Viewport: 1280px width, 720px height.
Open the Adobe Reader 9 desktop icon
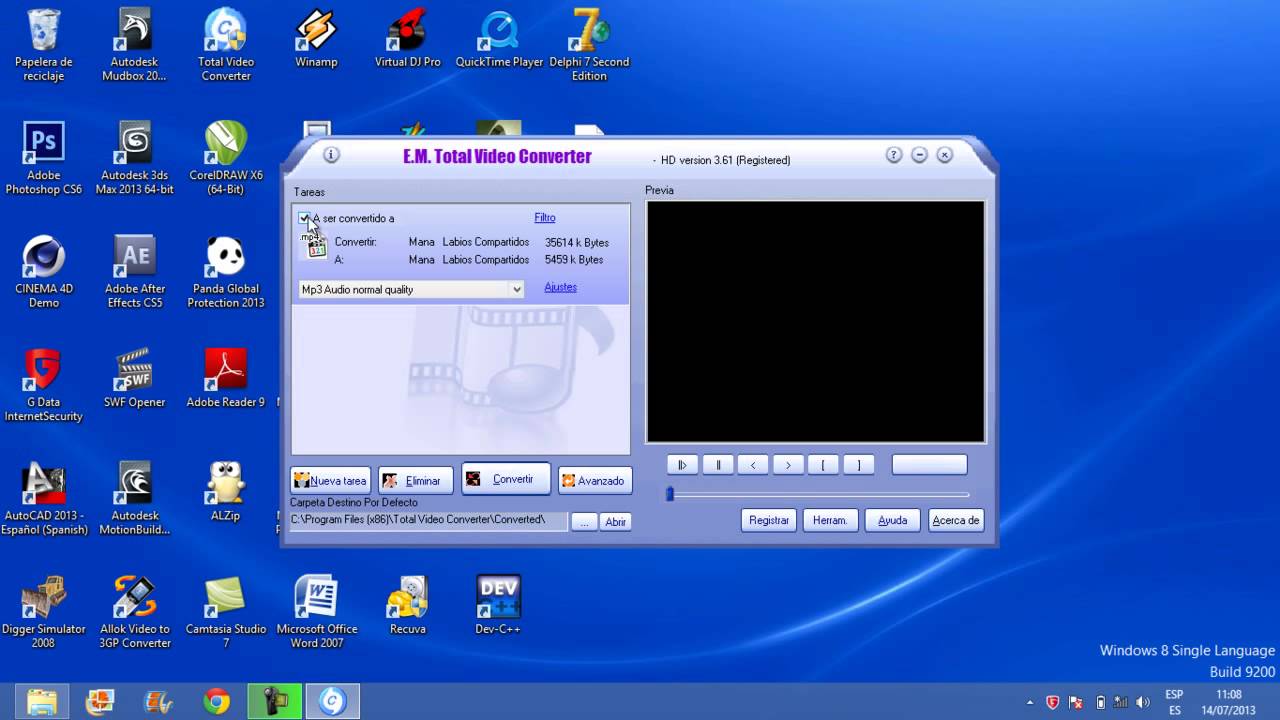pos(226,380)
